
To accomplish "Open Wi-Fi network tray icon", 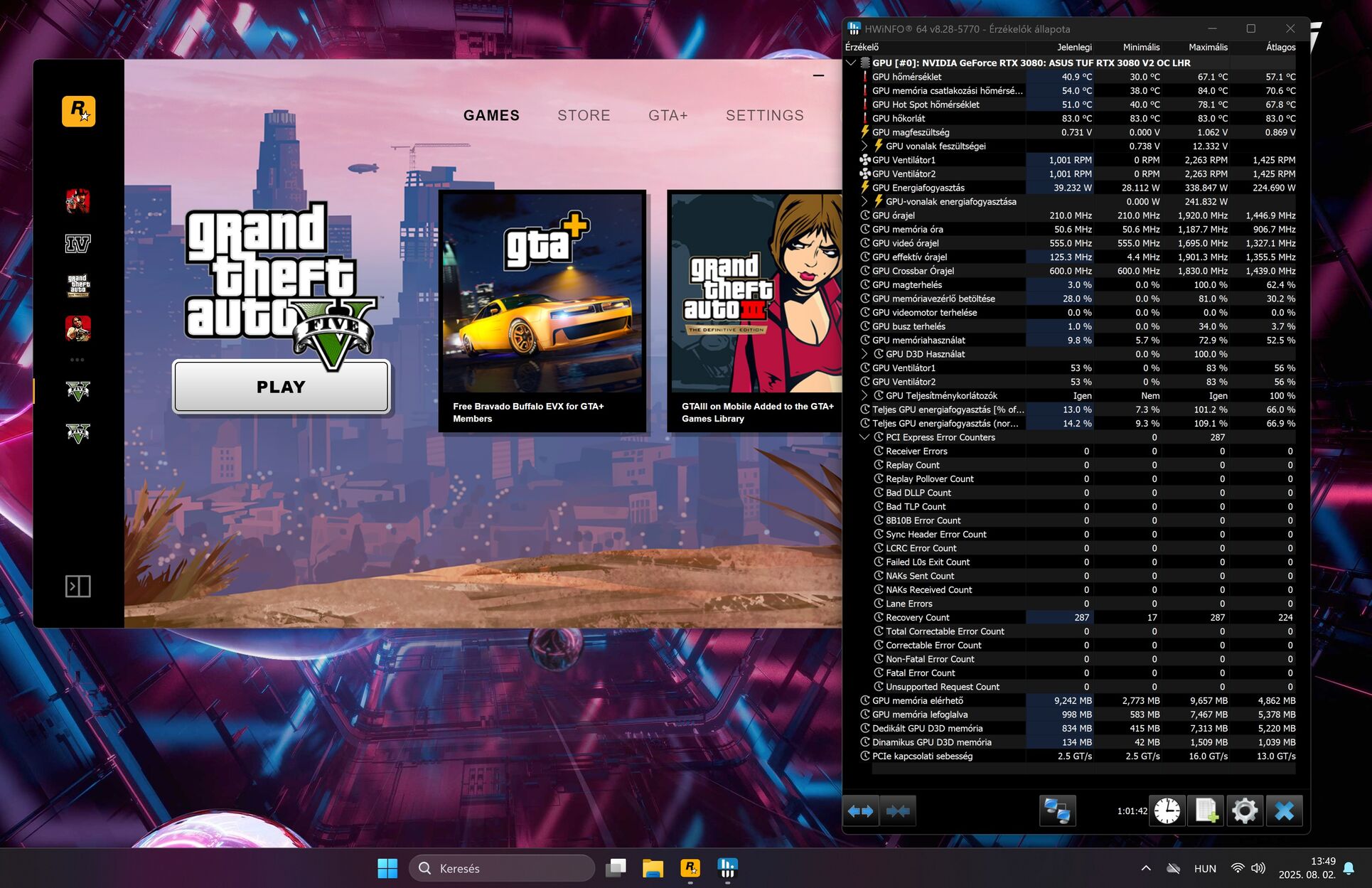I will pyautogui.click(x=1238, y=868).
